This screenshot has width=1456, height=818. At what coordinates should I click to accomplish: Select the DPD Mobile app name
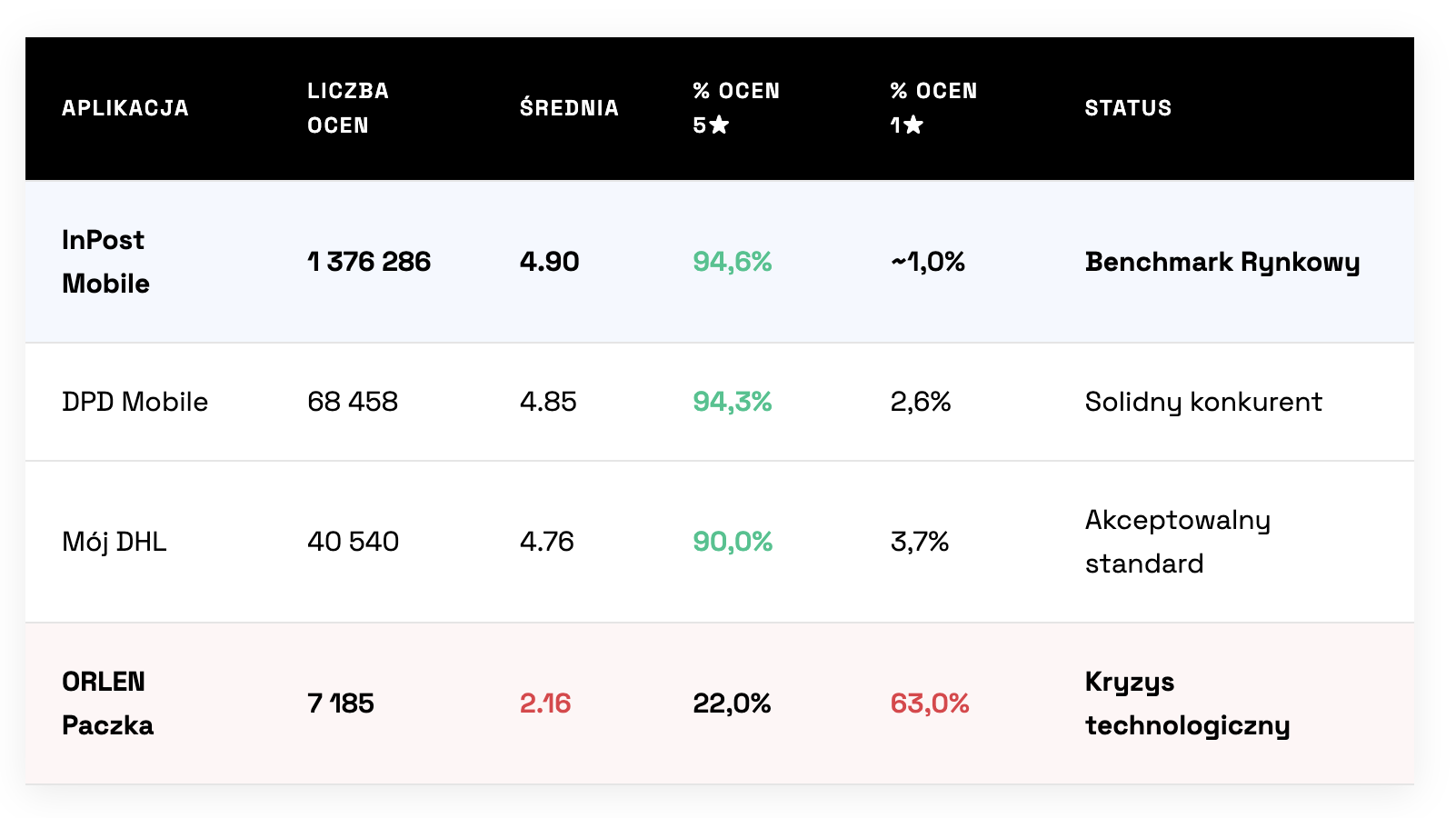[x=135, y=402]
